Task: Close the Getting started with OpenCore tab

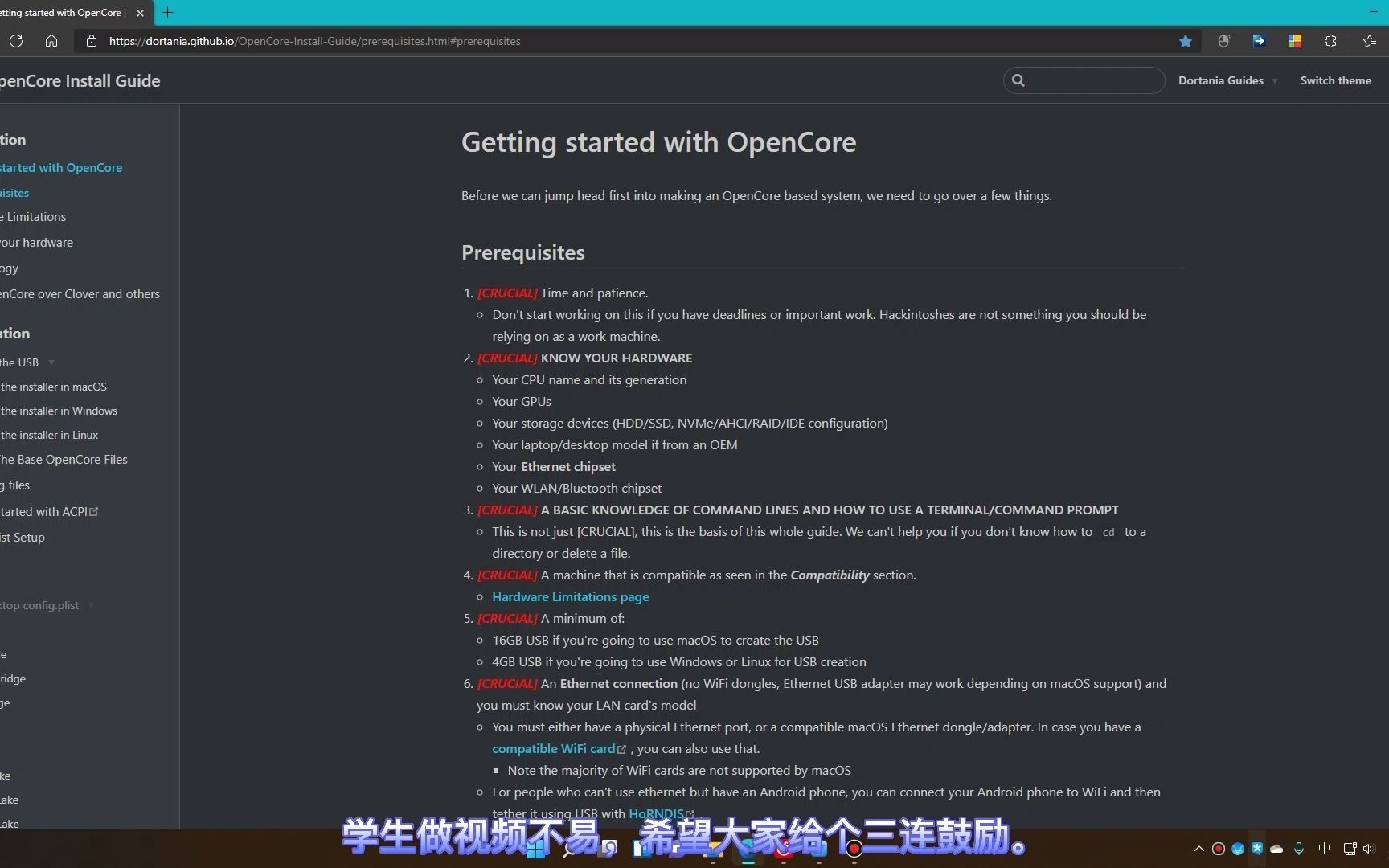Action: (x=140, y=13)
